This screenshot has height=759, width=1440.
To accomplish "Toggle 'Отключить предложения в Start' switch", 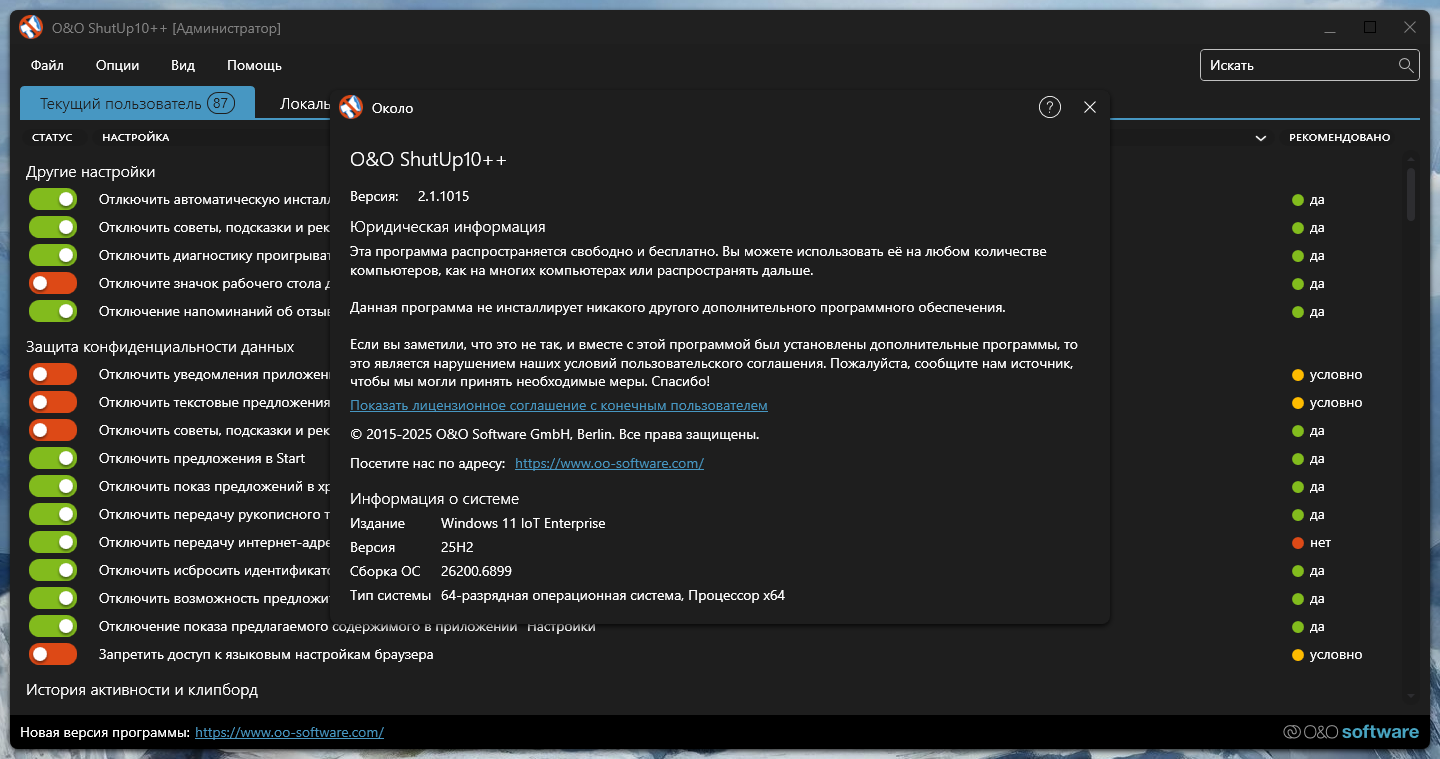I will (x=53, y=459).
